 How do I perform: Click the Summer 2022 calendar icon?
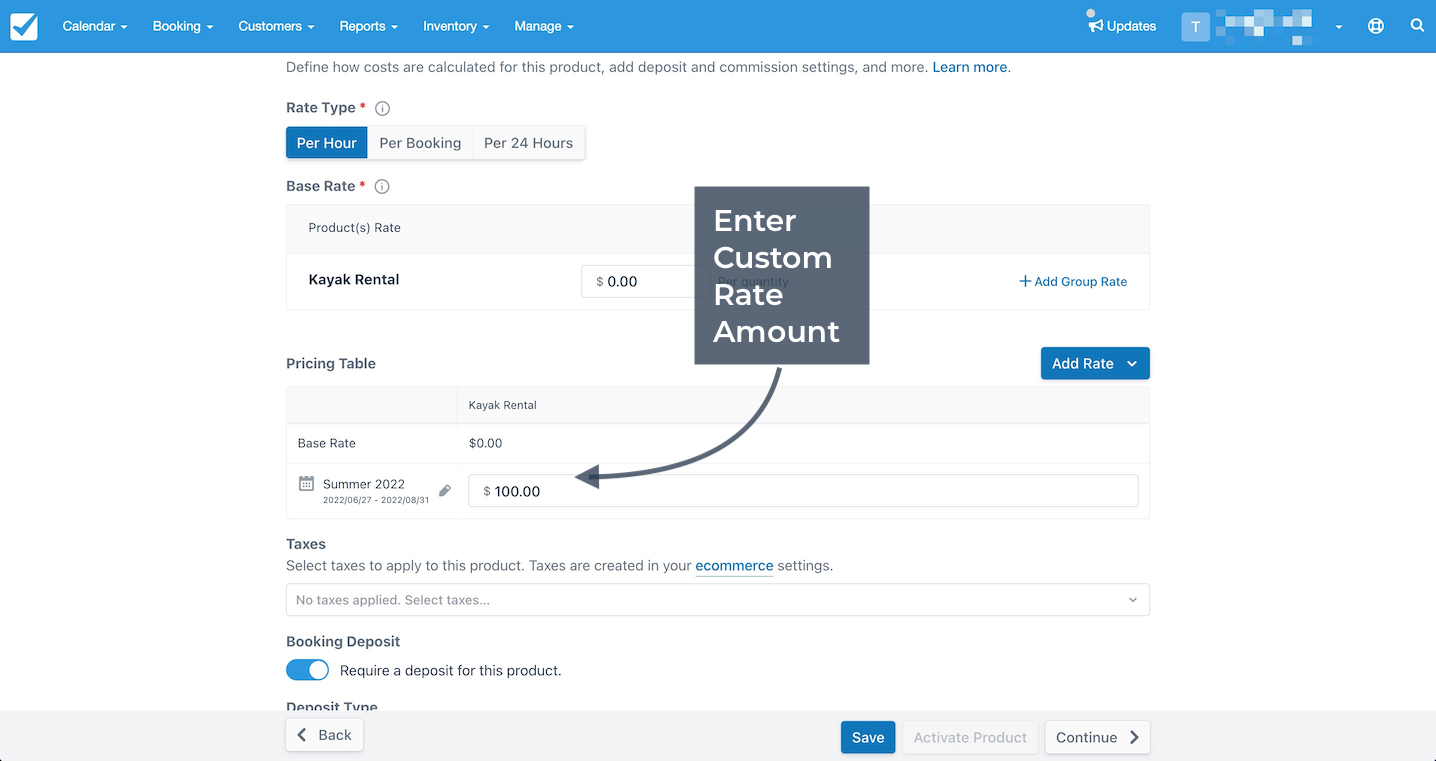(x=307, y=484)
